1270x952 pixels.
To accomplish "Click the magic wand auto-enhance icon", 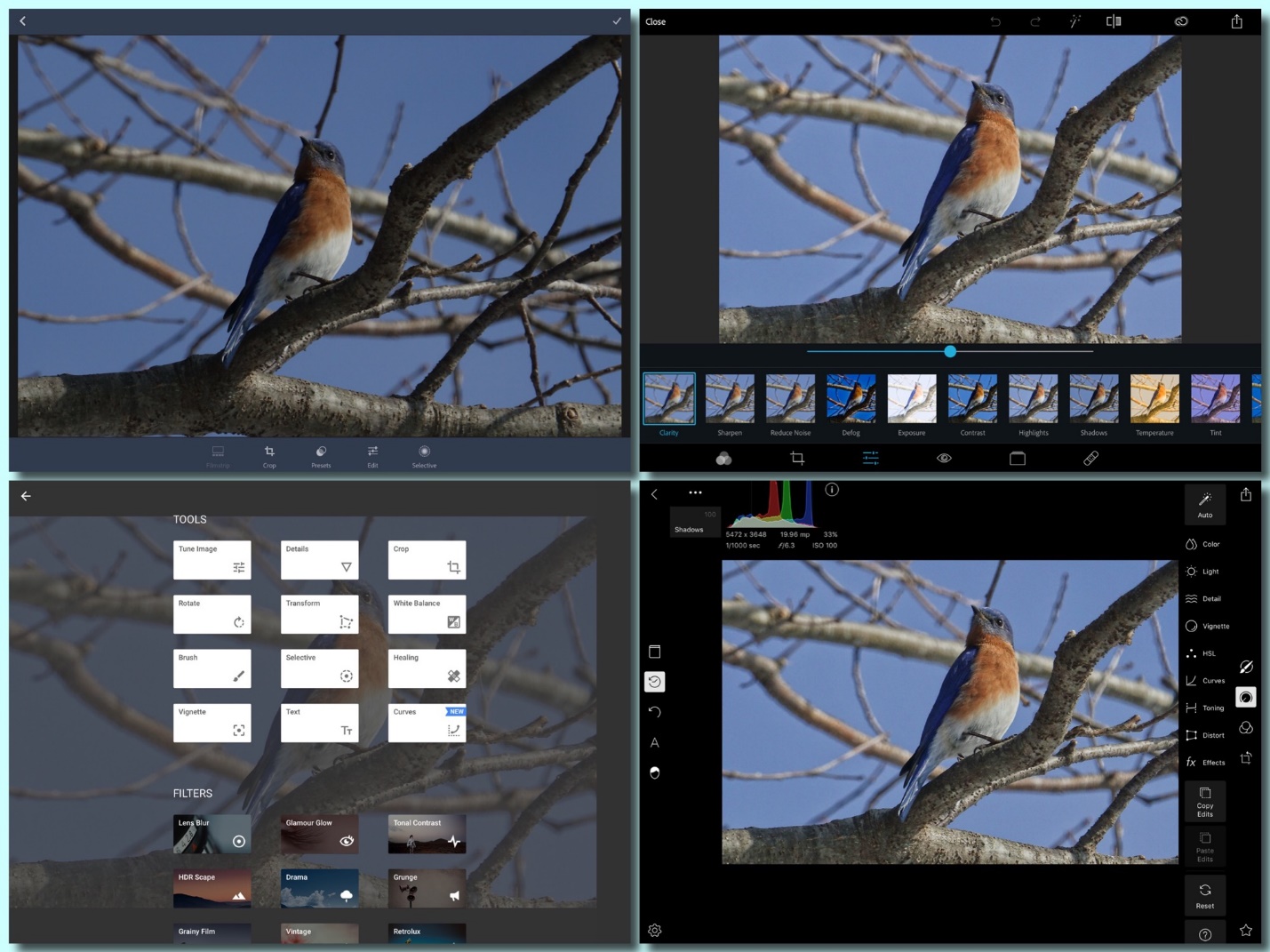I will [1074, 21].
